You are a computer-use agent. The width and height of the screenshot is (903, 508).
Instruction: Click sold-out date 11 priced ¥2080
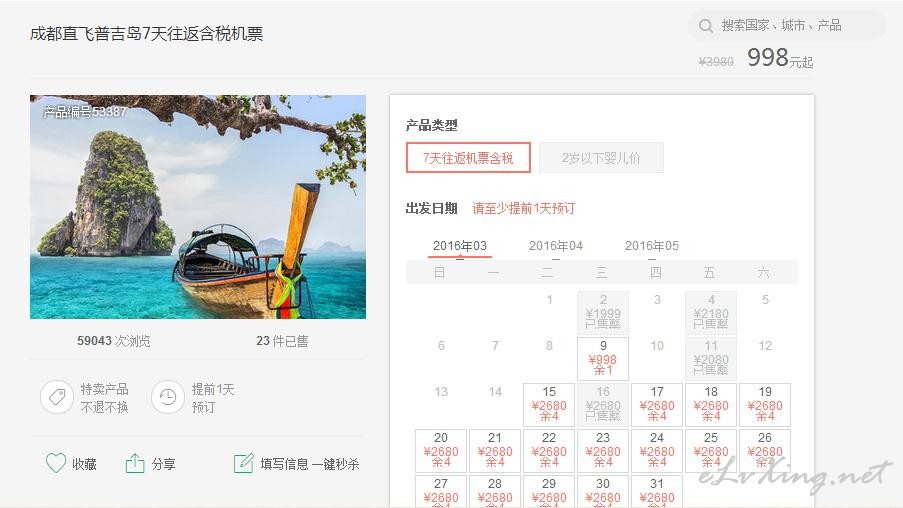pos(711,358)
